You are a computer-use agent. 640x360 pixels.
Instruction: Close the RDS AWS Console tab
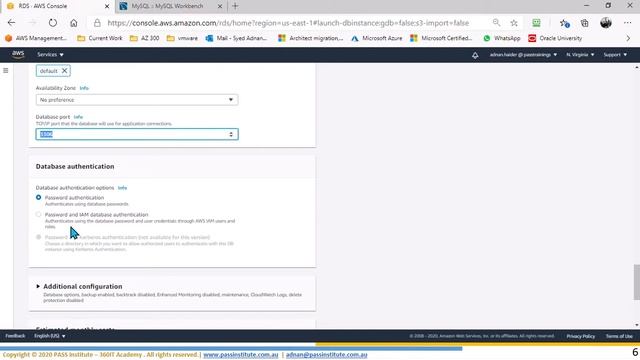tap(107, 6)
